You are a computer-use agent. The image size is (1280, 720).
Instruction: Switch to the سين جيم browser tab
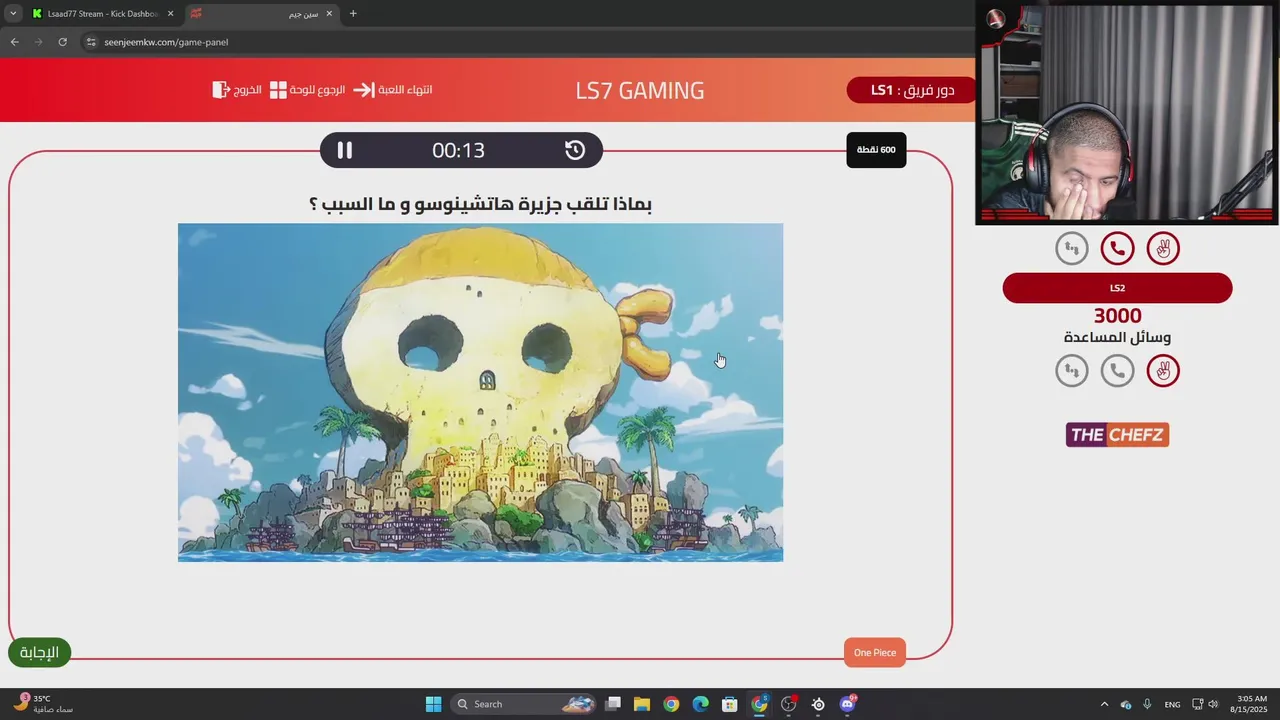(260, 14)
